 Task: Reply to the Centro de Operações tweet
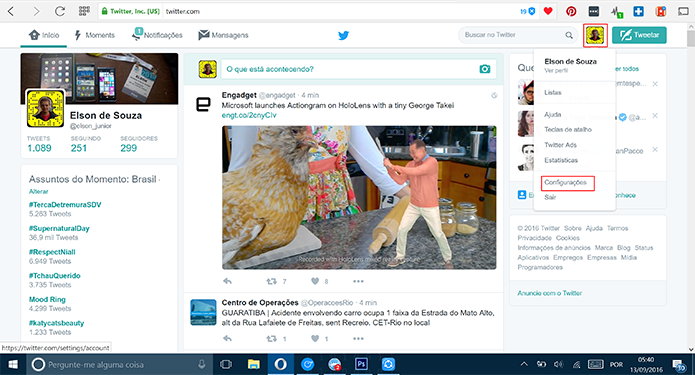click(227, 339)
